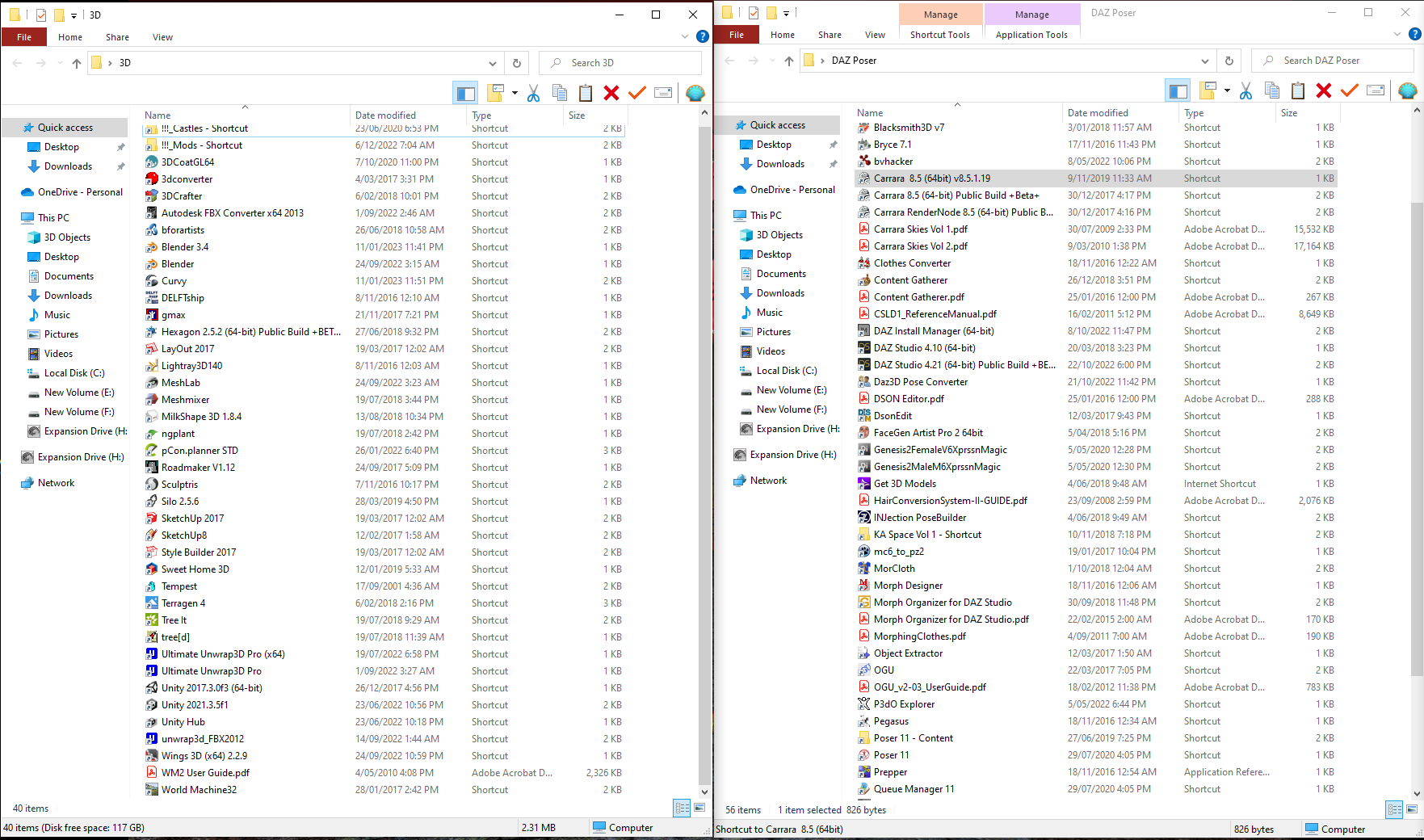This screenshot has width=1424, height=840.
Task: Go up one folder level in 3D window
Action: click(x=77, y=63)
